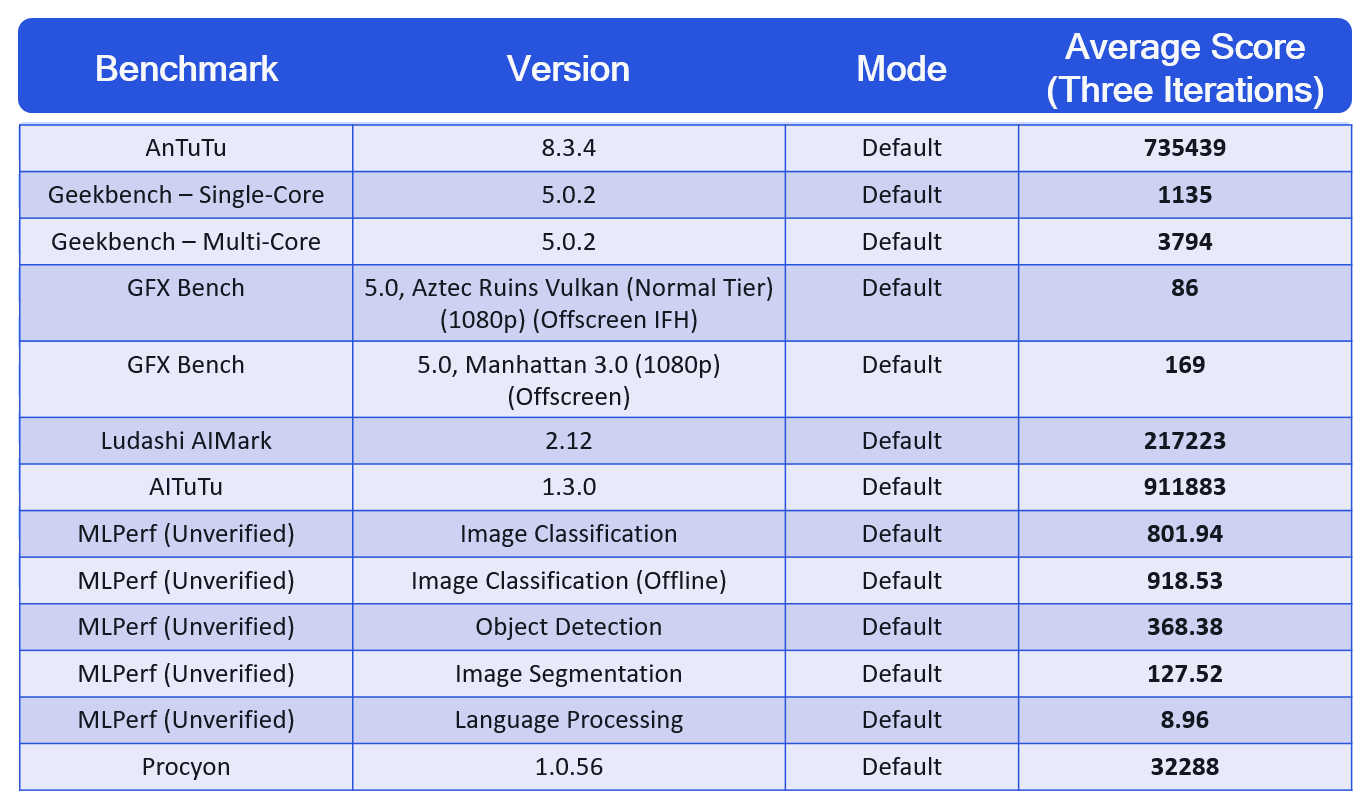Select the AITuTu version 1.3.0 cell
Screen dimensions: 1371x808
coord(568,487)
